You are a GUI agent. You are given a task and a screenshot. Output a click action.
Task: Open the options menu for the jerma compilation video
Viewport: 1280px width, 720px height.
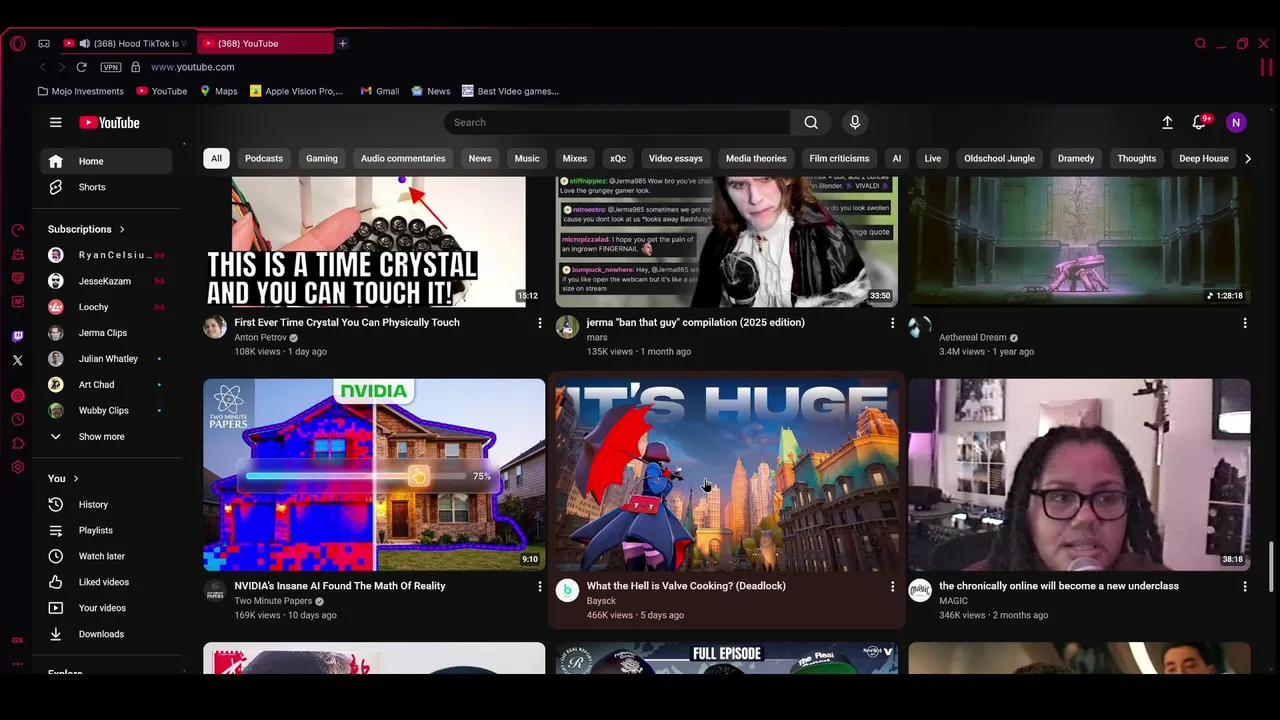[892, 322]
